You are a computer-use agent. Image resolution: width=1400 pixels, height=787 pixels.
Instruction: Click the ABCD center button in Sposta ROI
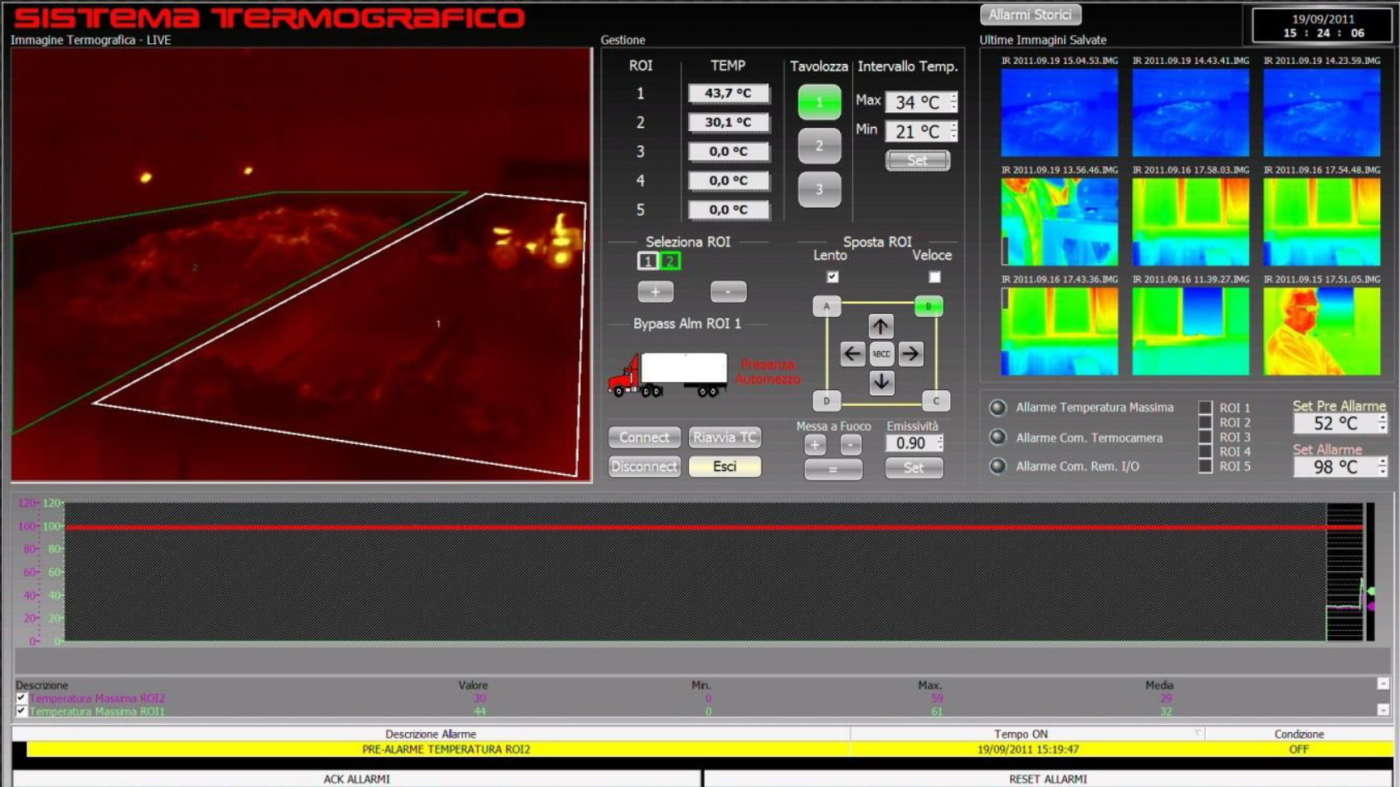tap(881, 354)
